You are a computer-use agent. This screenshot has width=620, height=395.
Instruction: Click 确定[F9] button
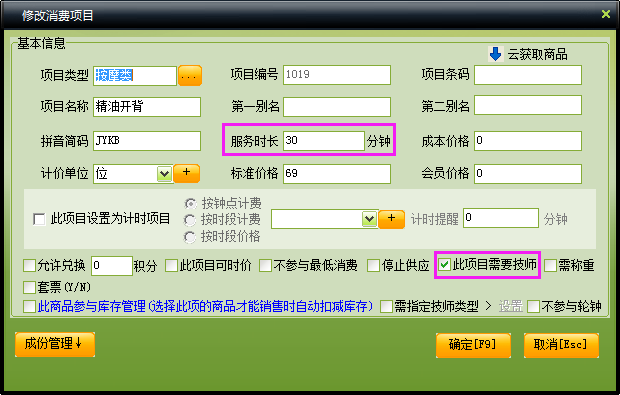click(x=473, y=345)
